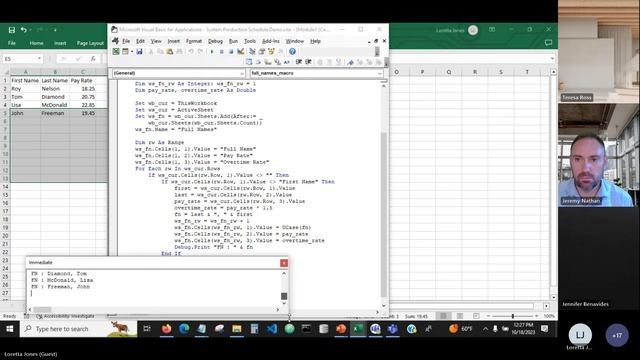Click the zoom out minus in the Excel status bar
640x360 pixels.
(x=488, y=316)
